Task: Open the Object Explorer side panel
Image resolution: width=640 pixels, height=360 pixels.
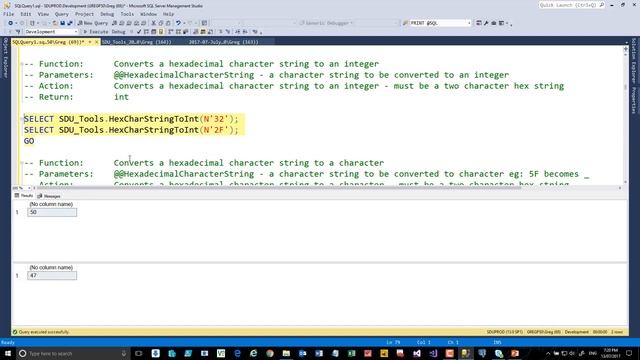Action: click(x=5, y=58)
